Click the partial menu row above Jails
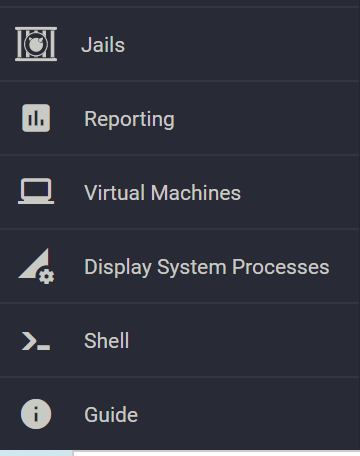Image resolution: width=360 pixels, height=456 pixels. click(x=180, y=3)
